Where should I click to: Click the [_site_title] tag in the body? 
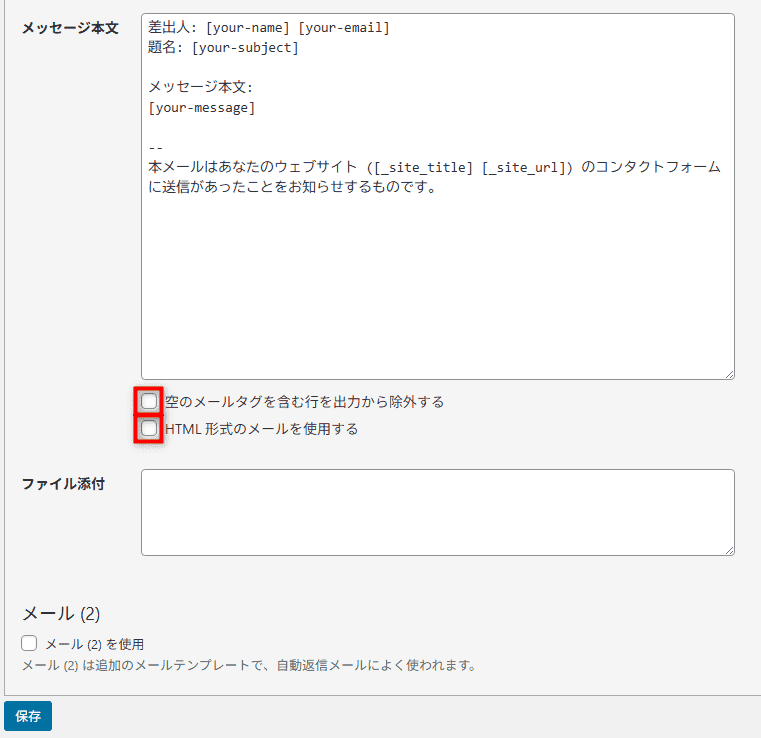coord(423,167)
